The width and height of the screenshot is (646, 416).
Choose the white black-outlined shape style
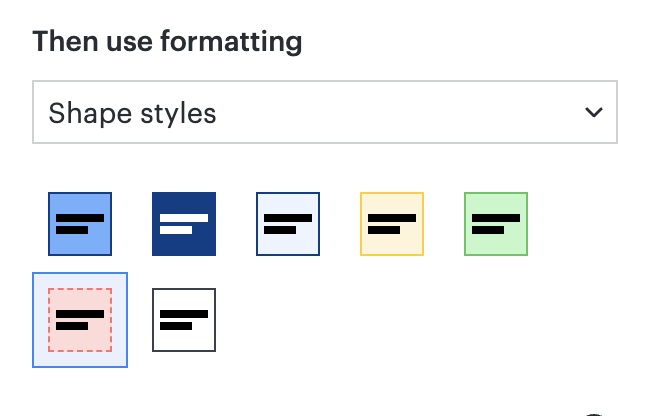tap(184, 320)
